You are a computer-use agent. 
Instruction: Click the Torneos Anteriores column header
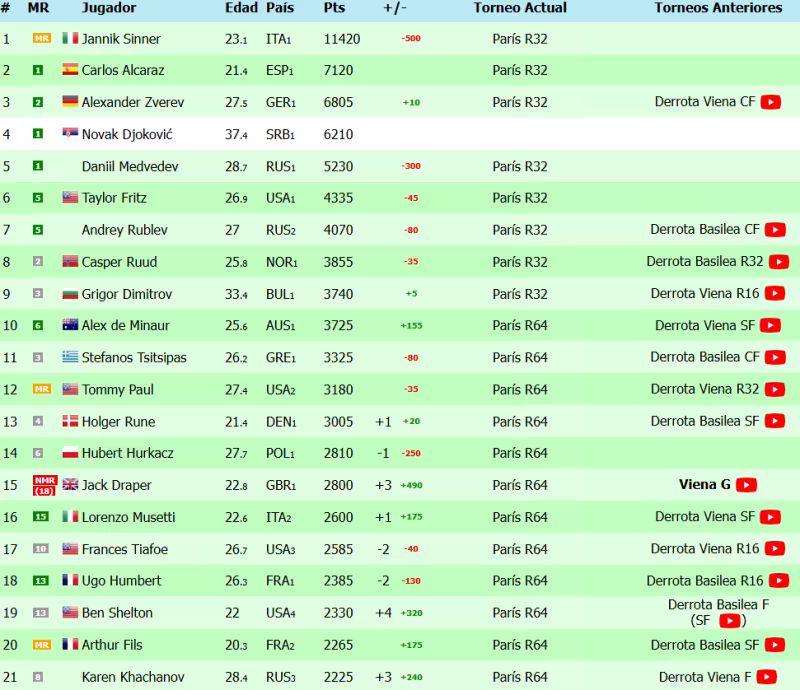coord(718,8)
